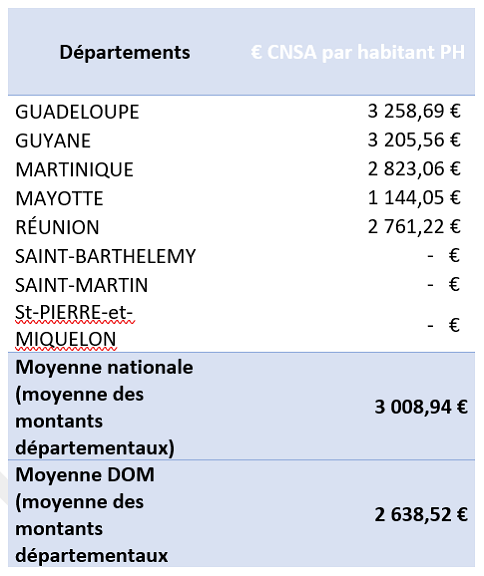Click the MAYOTTE row label
Image resolution: width=484 pixels, height=576 pixels.
(59, 199)
